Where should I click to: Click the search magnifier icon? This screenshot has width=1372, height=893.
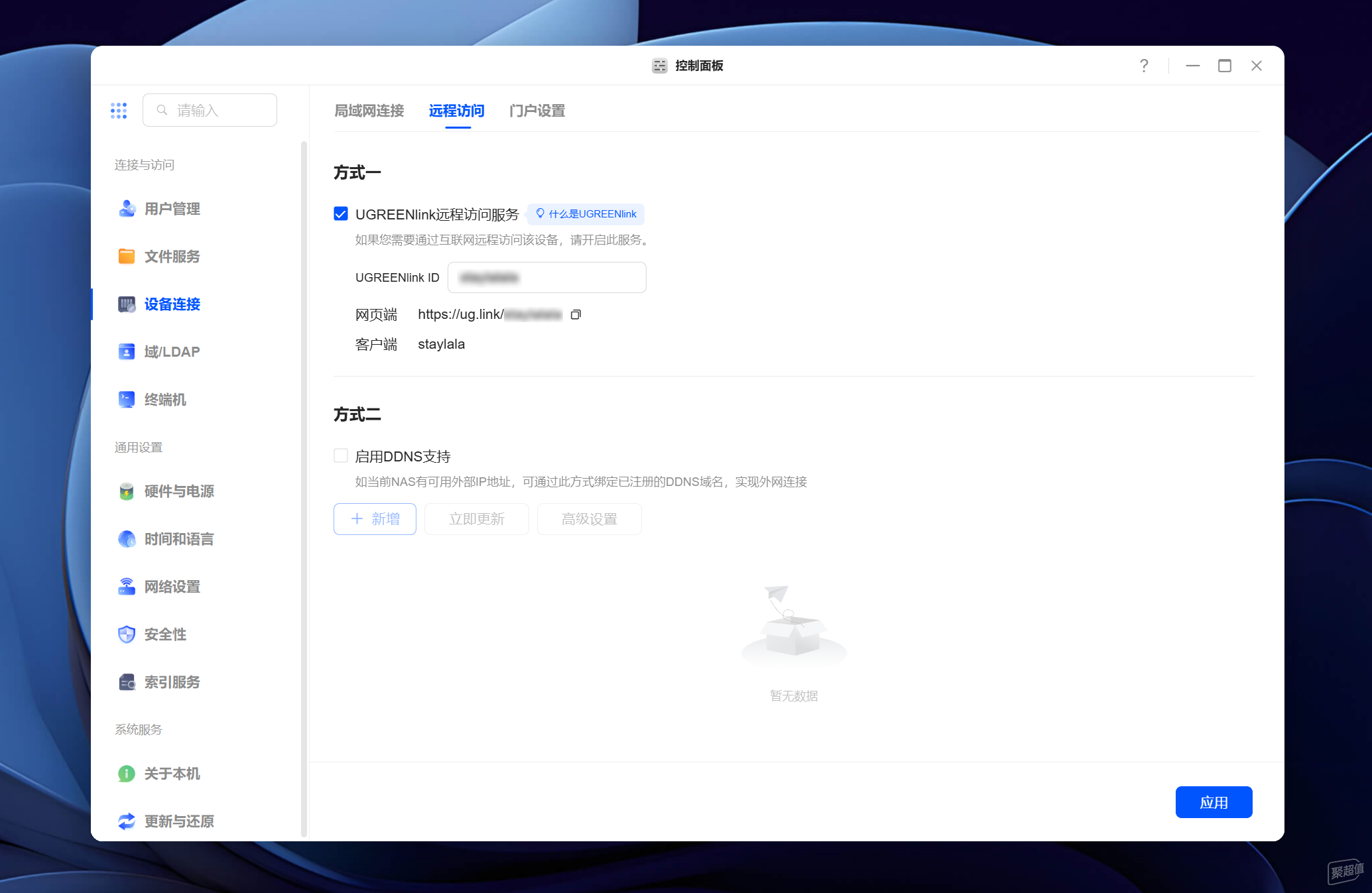coord(162,110)
